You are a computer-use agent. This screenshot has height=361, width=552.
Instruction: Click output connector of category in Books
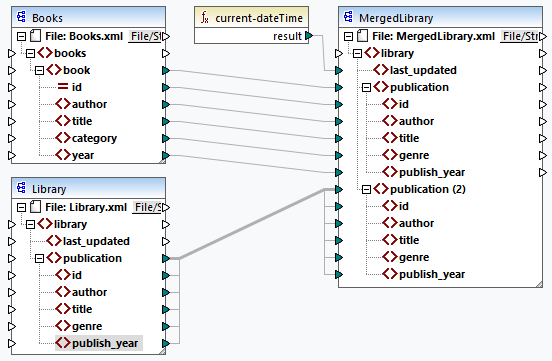pyautogui.click(x=166, y=138)
